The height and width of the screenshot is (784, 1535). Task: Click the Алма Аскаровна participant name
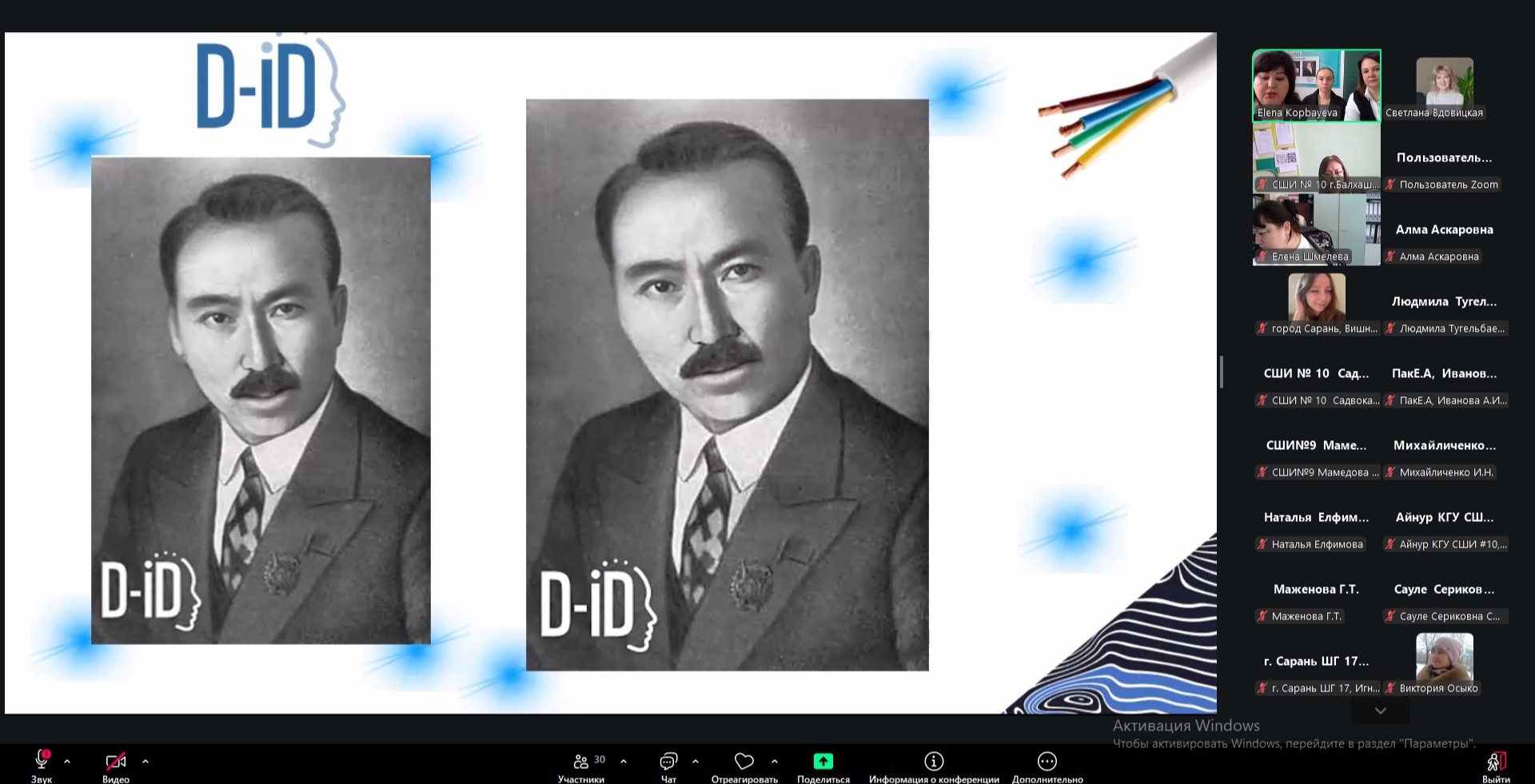[1444, 230]
